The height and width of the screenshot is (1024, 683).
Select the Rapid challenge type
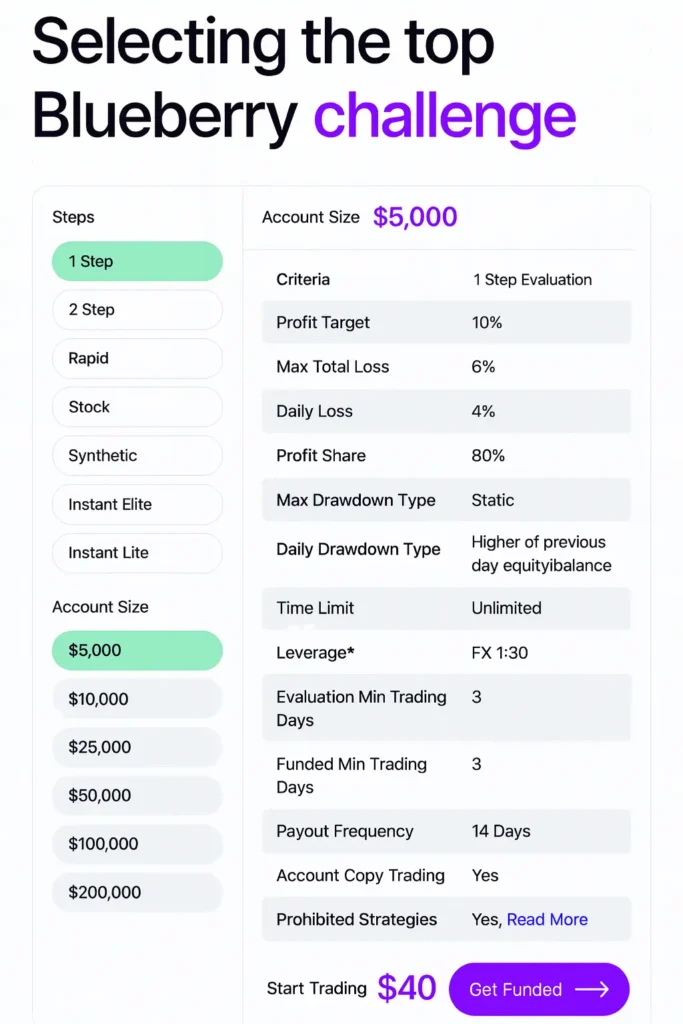137,359
